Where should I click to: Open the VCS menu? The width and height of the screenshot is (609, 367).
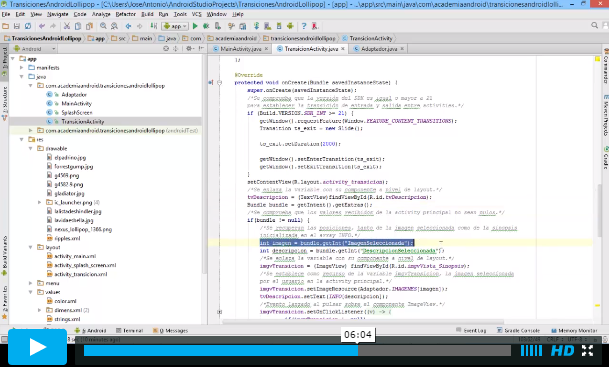197,14
